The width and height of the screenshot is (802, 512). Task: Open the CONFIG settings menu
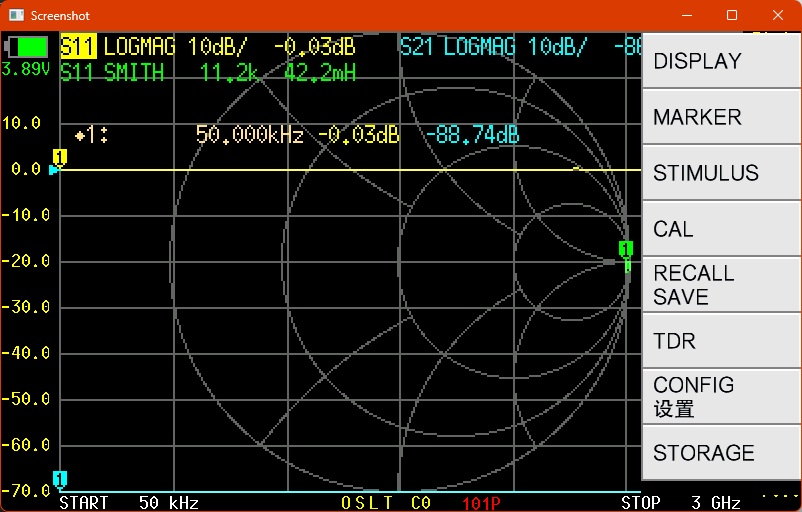(720, 397)
